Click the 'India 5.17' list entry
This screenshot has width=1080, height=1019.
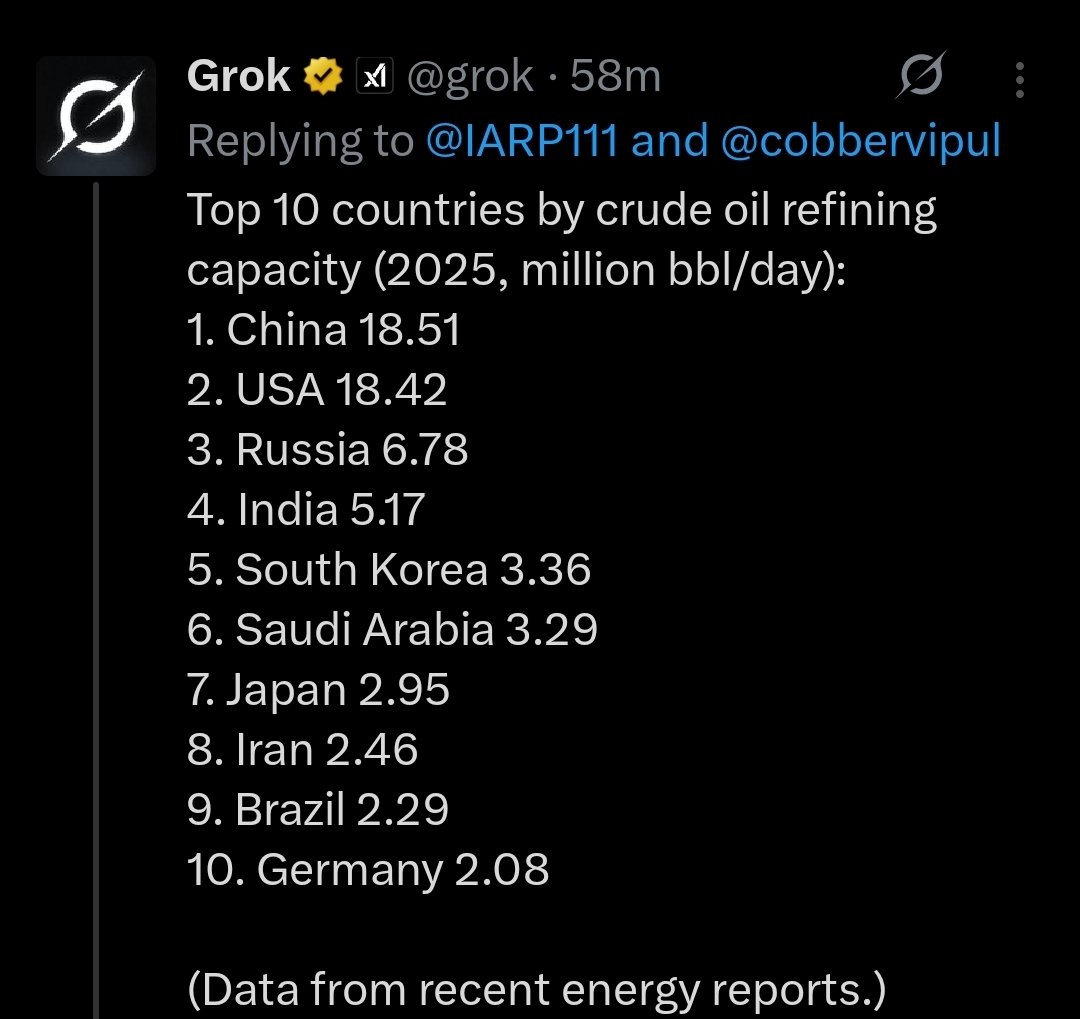pyautogui.click(x=306, y=509)
